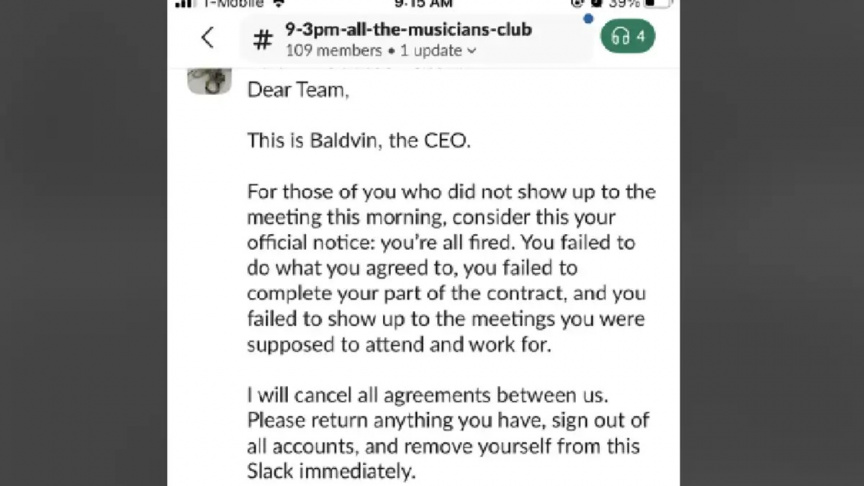Tap the cellular signal bars icon
Image resolution: width=864 pixels, height=486 pixels.
[x=184, y=4]
